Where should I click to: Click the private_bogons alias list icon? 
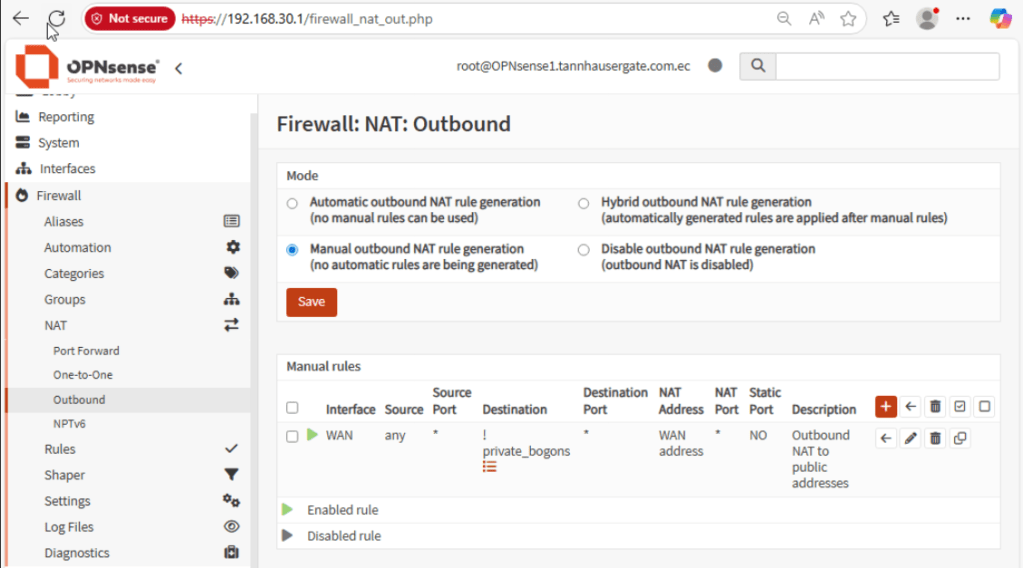pos(490,467)
